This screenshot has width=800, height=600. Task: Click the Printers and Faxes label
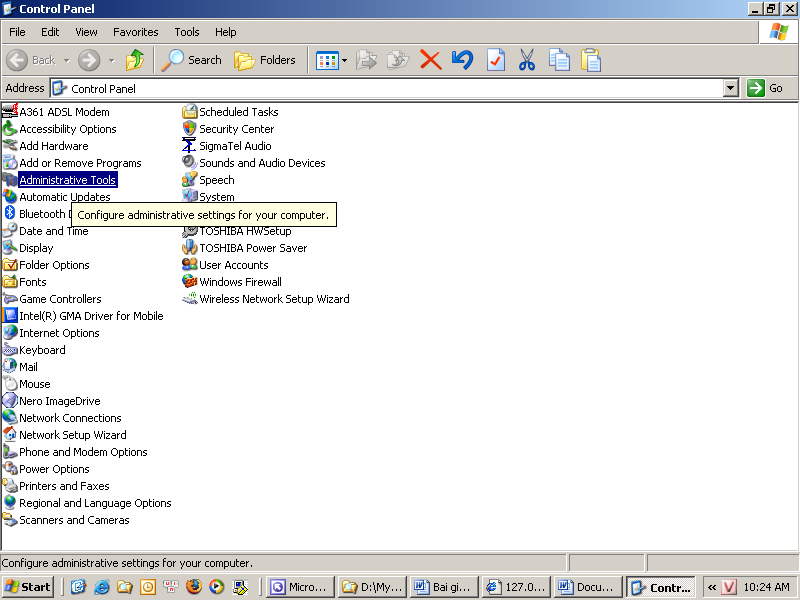pyautogui.click(x=64, y=486)
